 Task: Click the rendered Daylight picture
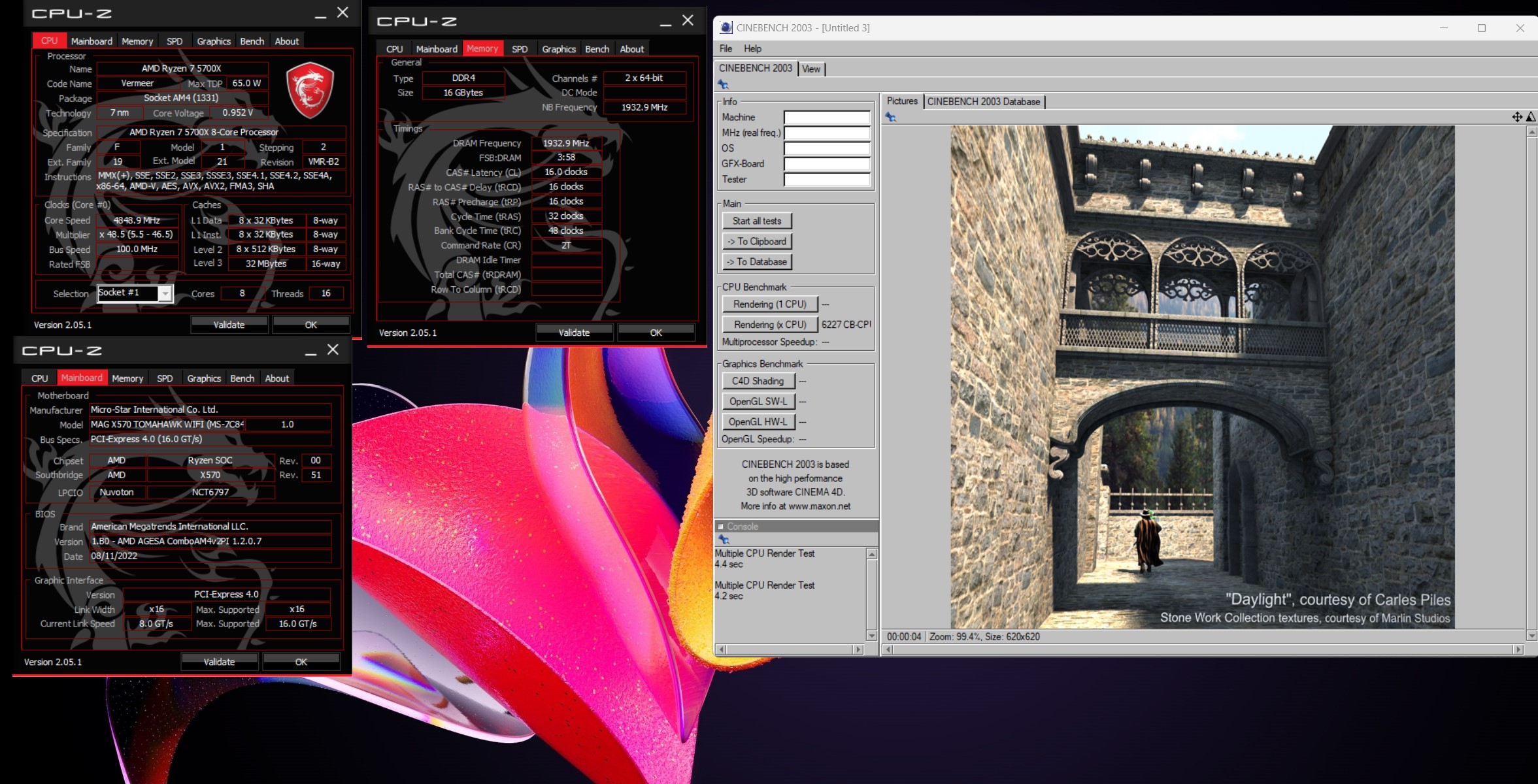(1203, 377)
